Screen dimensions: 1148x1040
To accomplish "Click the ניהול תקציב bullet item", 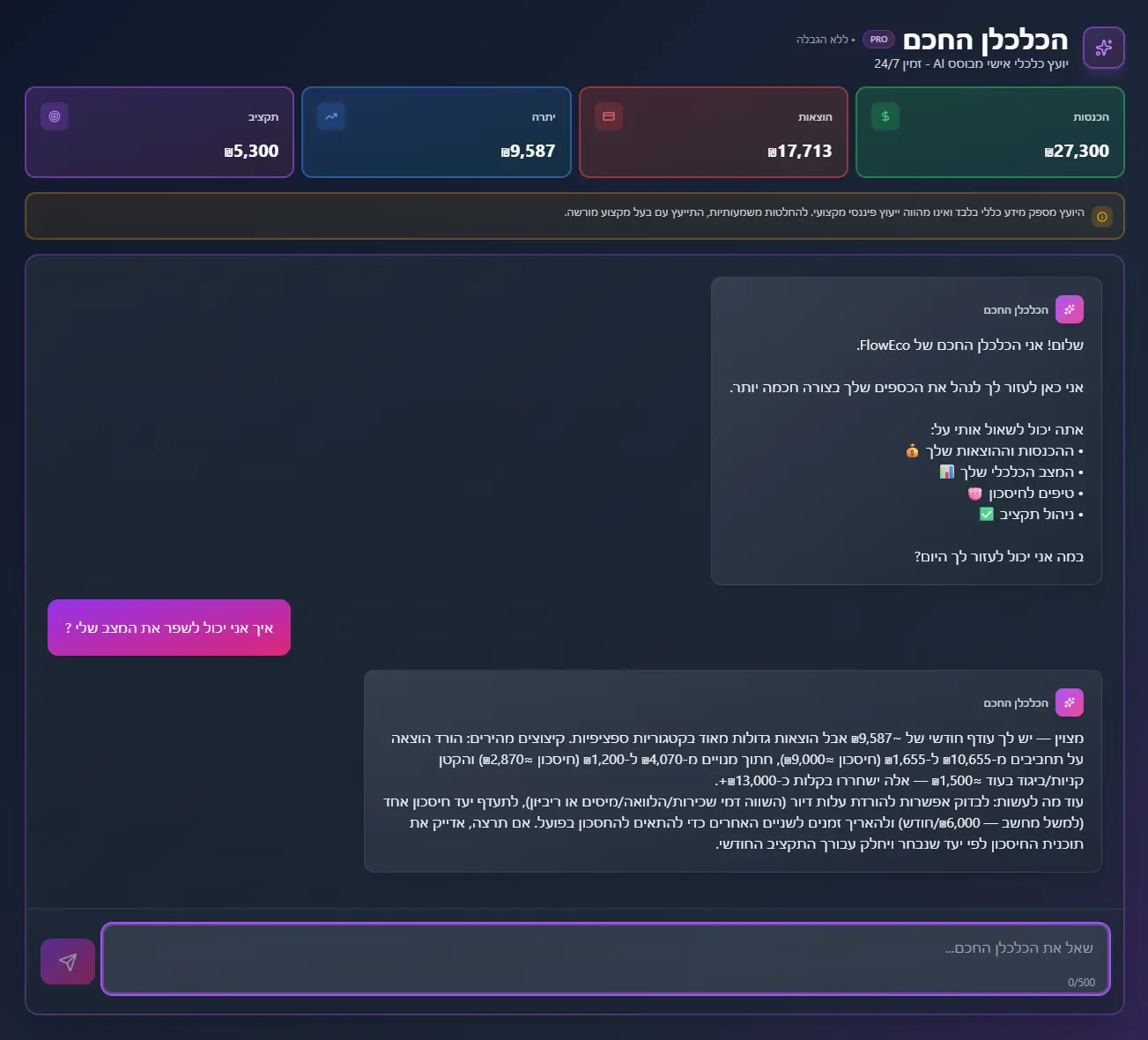I will (x=1036, y=514).
